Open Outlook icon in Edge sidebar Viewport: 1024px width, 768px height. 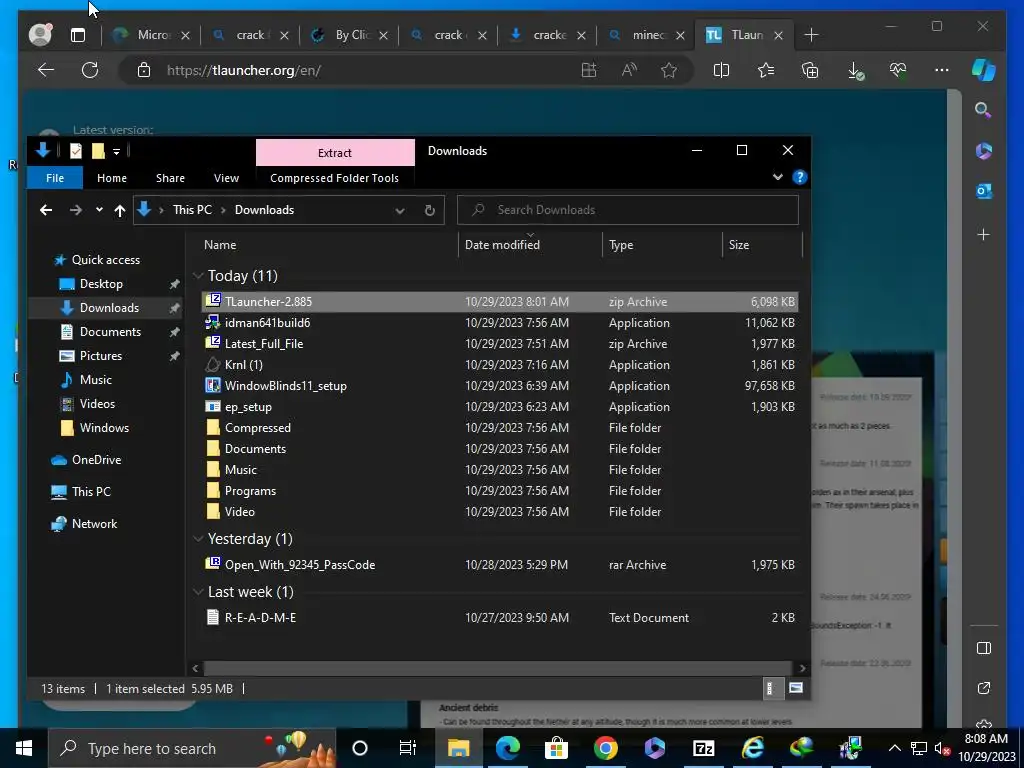pos(984,191)
